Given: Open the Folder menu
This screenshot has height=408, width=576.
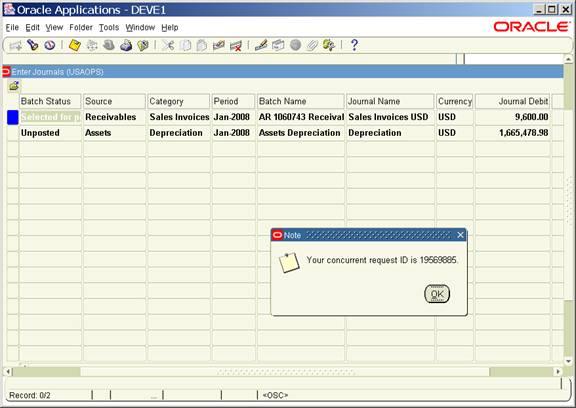Looking at the screenshot, I should (81, 28).
